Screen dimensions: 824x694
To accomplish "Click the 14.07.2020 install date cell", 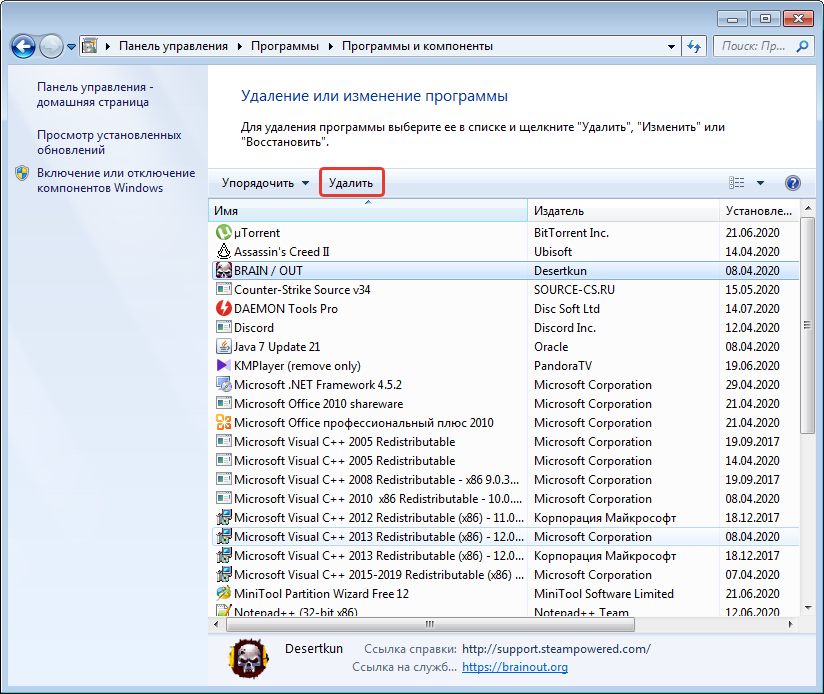I will [x=753, y=309].
